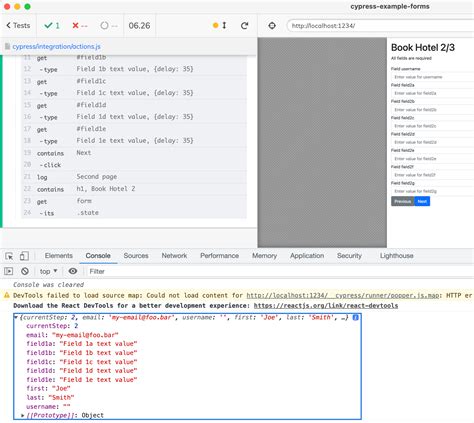The height and width of the screenshot is (423, 474).
Task: Switch to the Performance tab
Action: [x=219, y=256]
